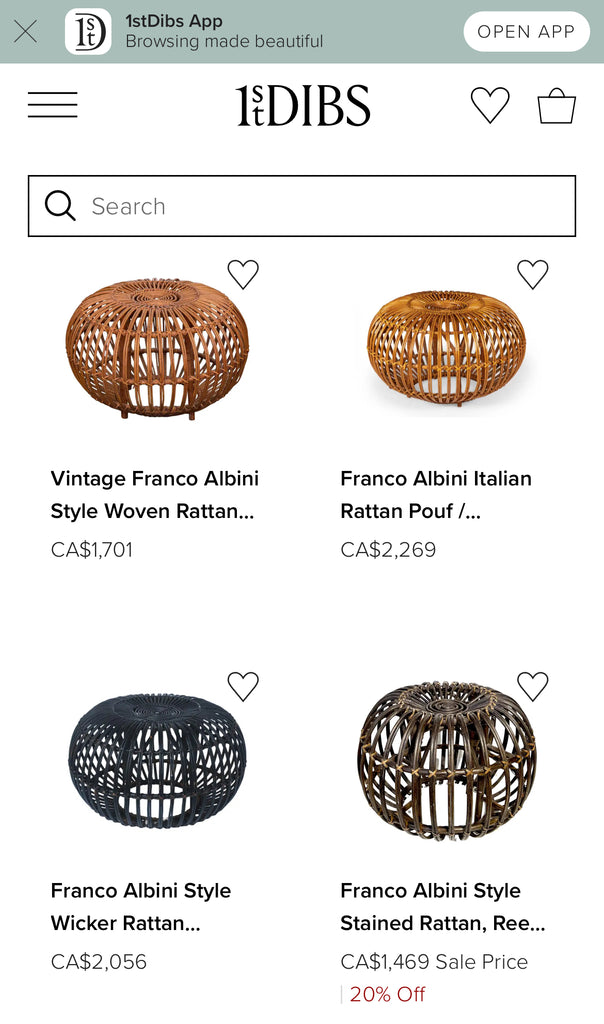Click the 20% Off sale label
Viewport: 604px width, 1024px height.
pyautogui.click(x=391, y=996)
